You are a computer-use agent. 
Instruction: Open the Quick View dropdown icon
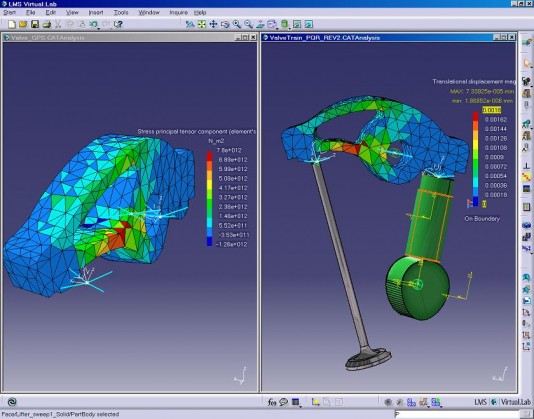pos(272,24)
